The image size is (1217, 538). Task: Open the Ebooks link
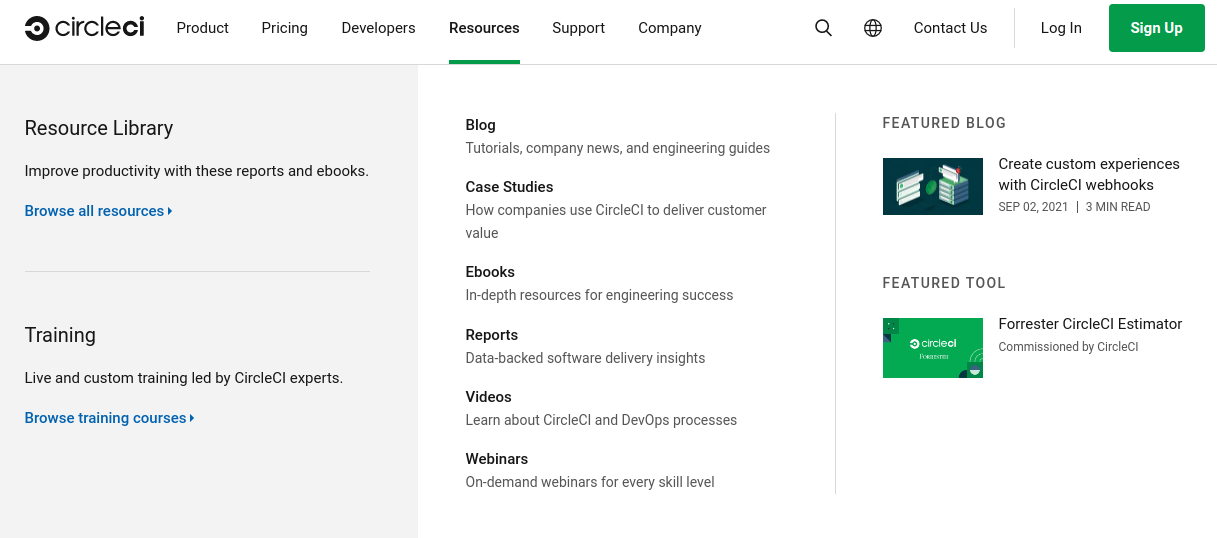pyautogui.click(x=490, y=272)
